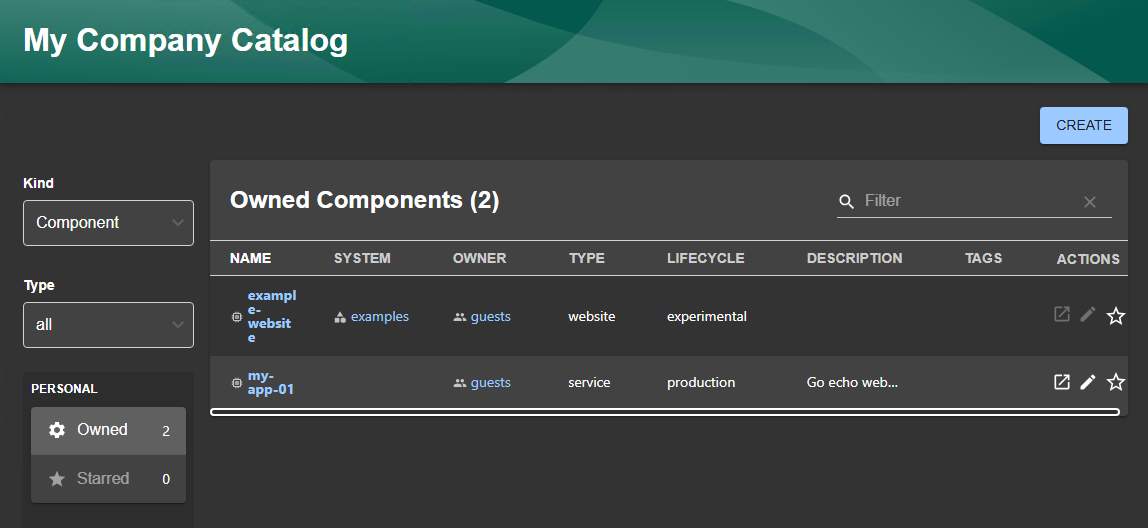Open the view link icon for example-website
This screenshot has height=528, width=1148.
(x=1062, y=315)
